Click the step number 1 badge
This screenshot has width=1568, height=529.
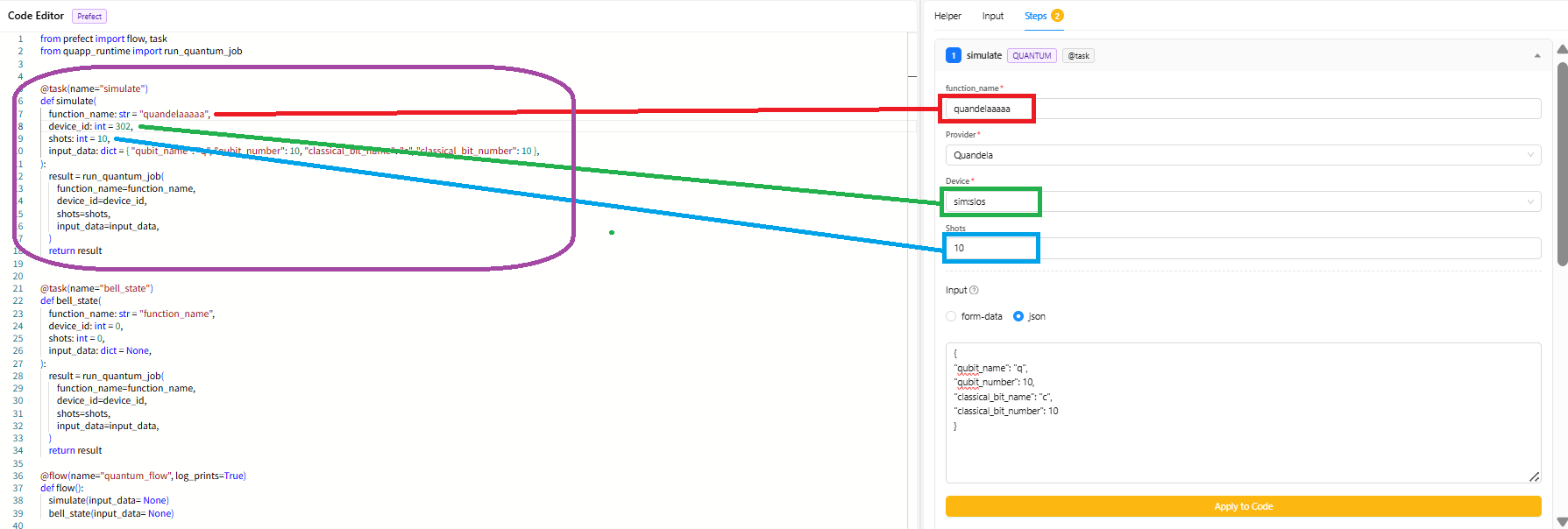[954, 55]
